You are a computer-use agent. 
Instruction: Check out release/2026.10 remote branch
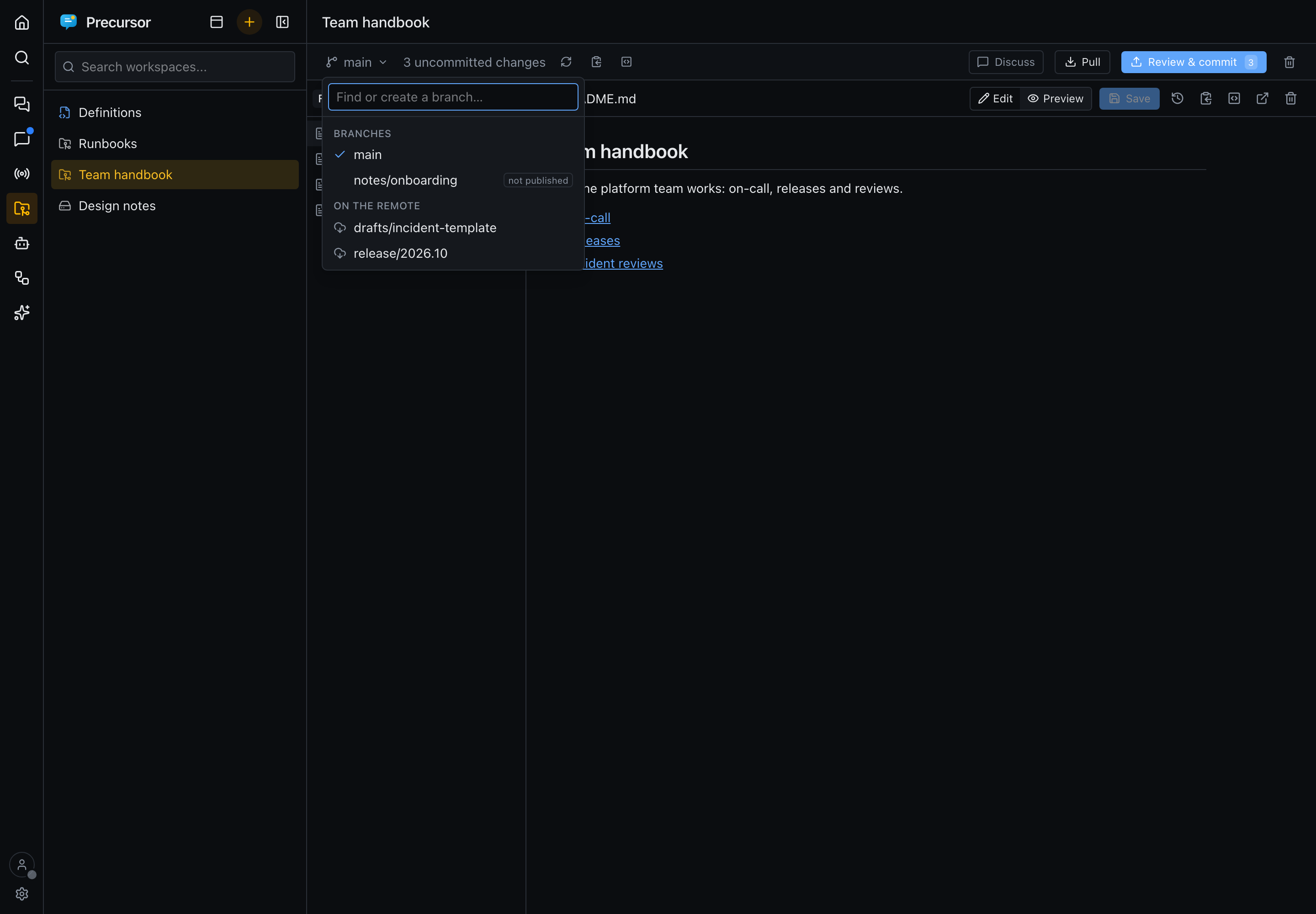point(453,253)
